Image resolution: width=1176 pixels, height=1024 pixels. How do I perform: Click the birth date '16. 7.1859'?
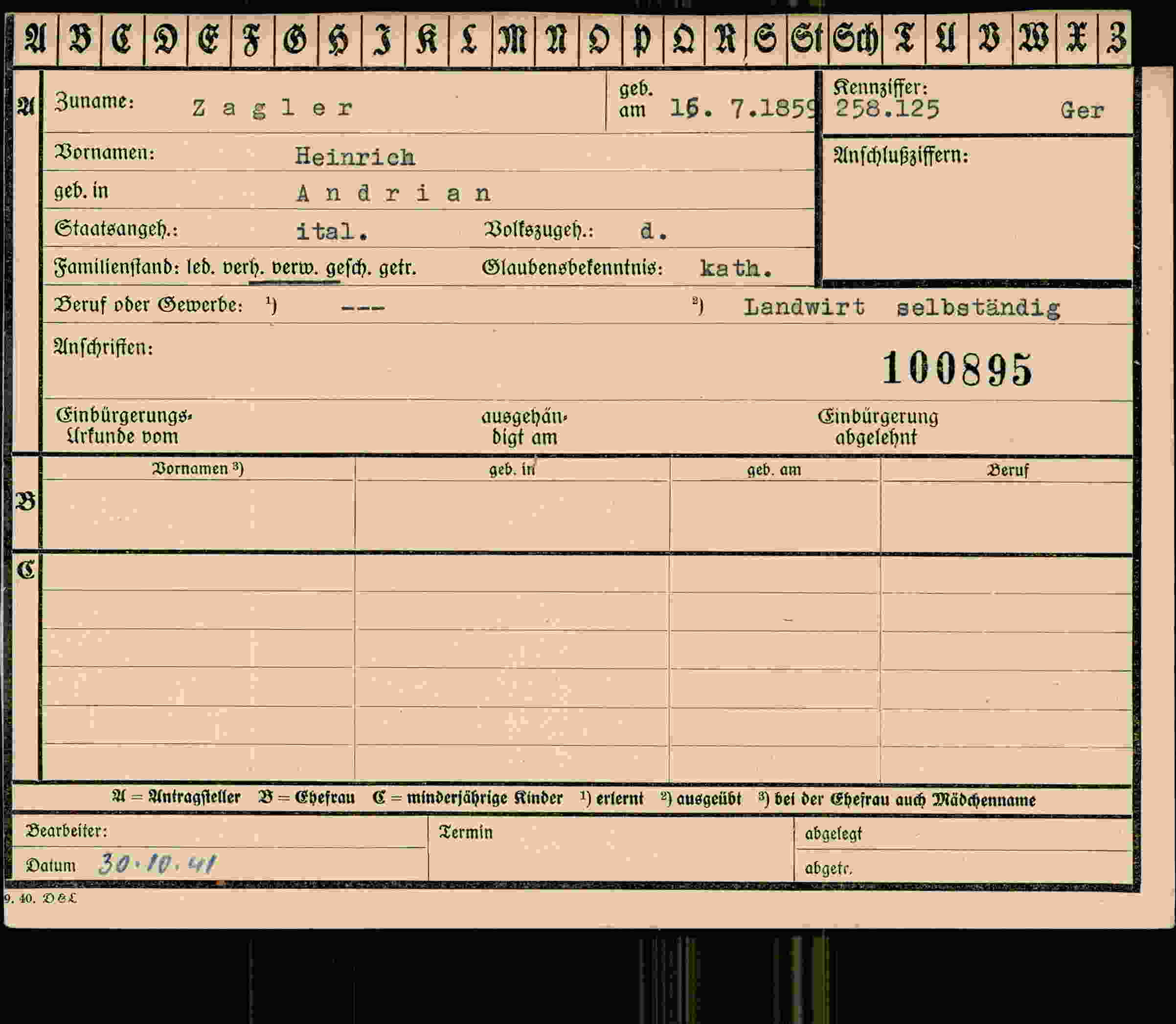coord(743,109)
